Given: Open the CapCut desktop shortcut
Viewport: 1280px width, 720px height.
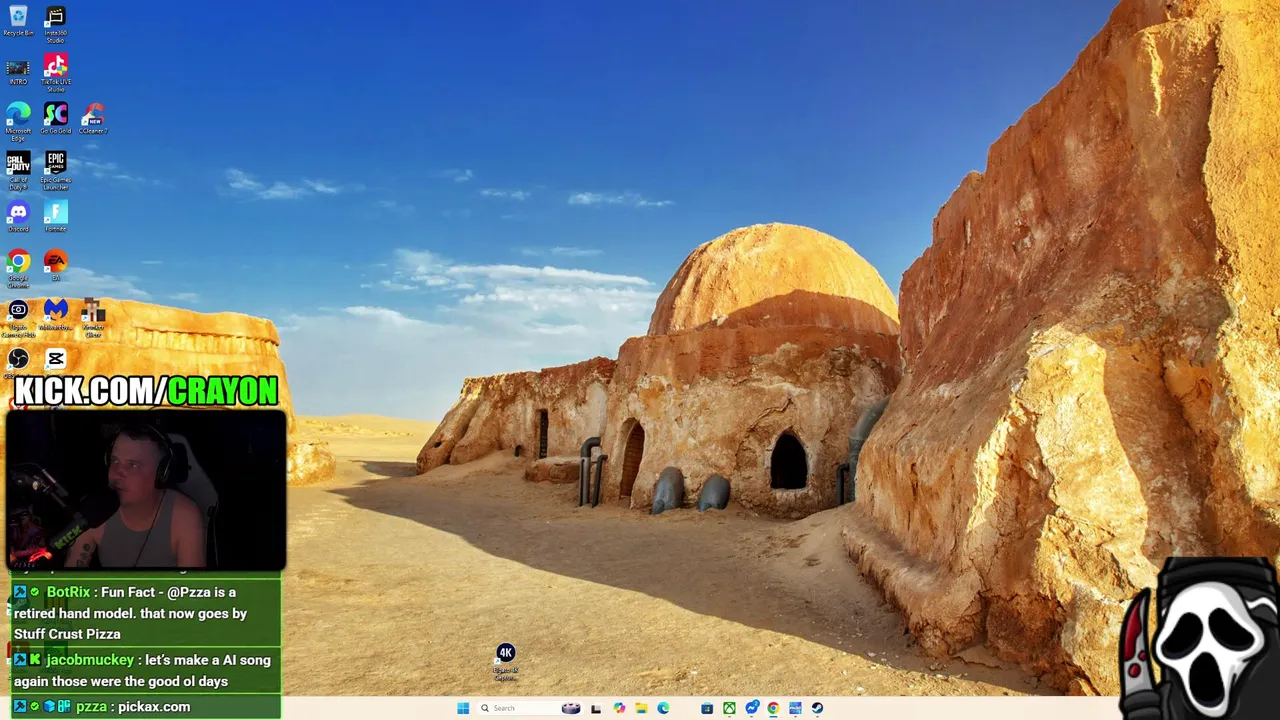Looking at the screenshot, I should coord(55,359).
